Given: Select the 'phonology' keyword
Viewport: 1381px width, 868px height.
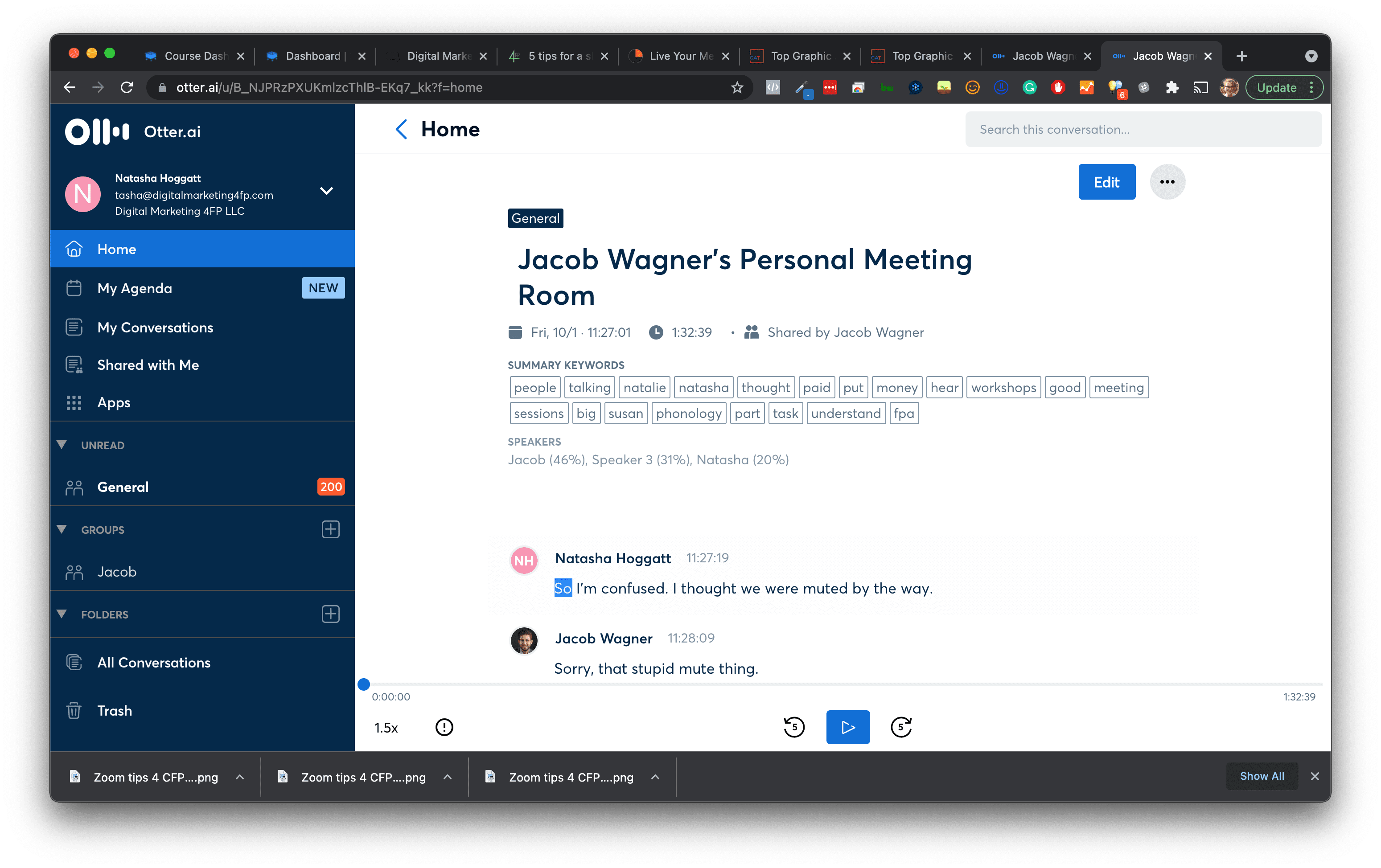Looking at the screenshot, I should pos(688,414).
